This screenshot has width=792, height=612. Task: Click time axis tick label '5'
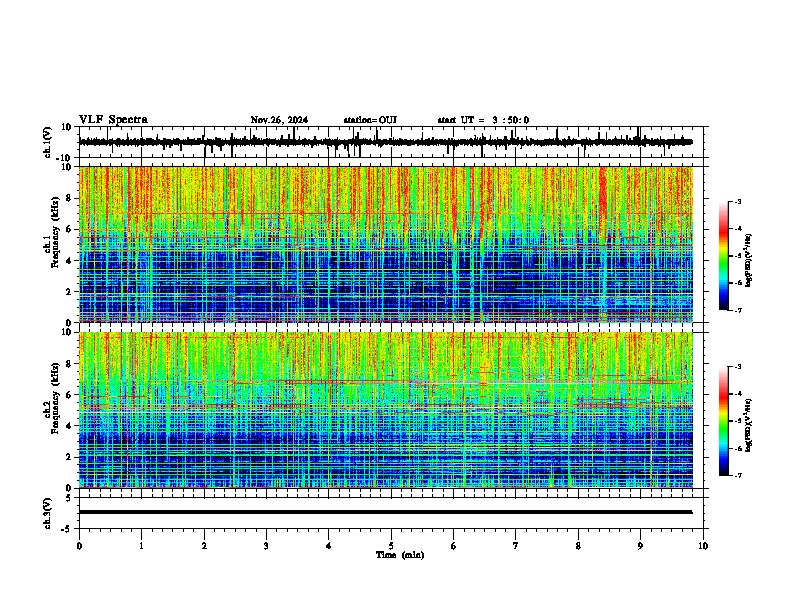click(391, 546)
